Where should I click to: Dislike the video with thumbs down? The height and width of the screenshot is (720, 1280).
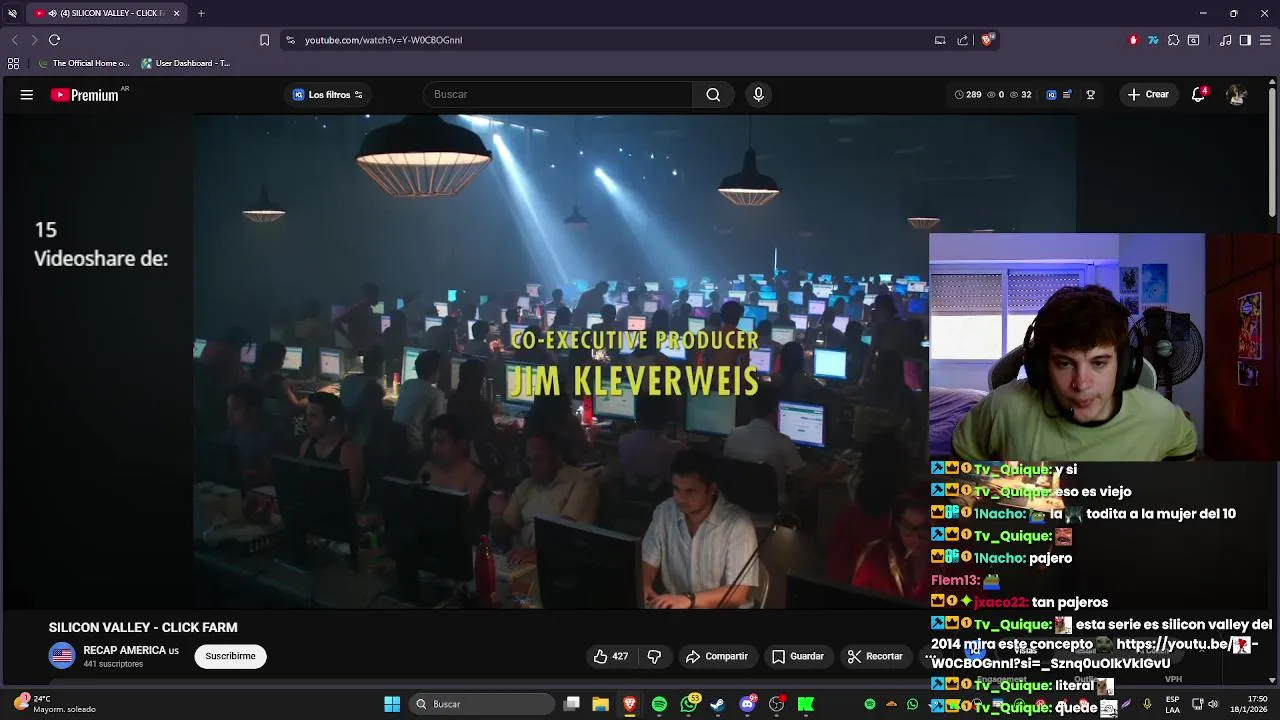(654, 656)
